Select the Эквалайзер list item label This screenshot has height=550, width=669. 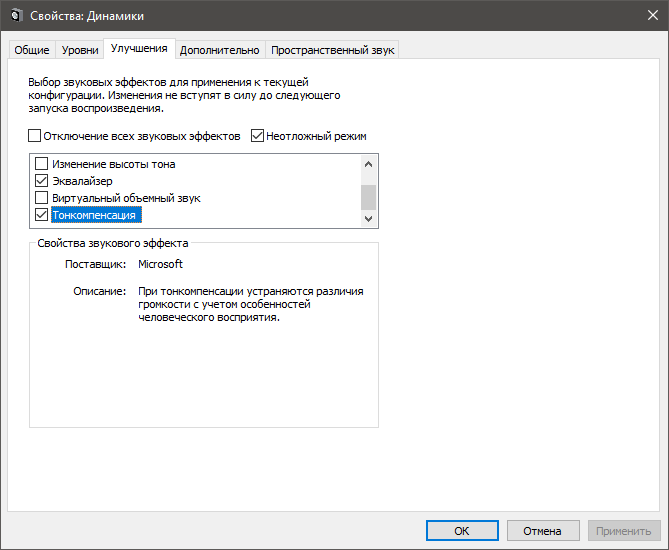tap(82, 181)
